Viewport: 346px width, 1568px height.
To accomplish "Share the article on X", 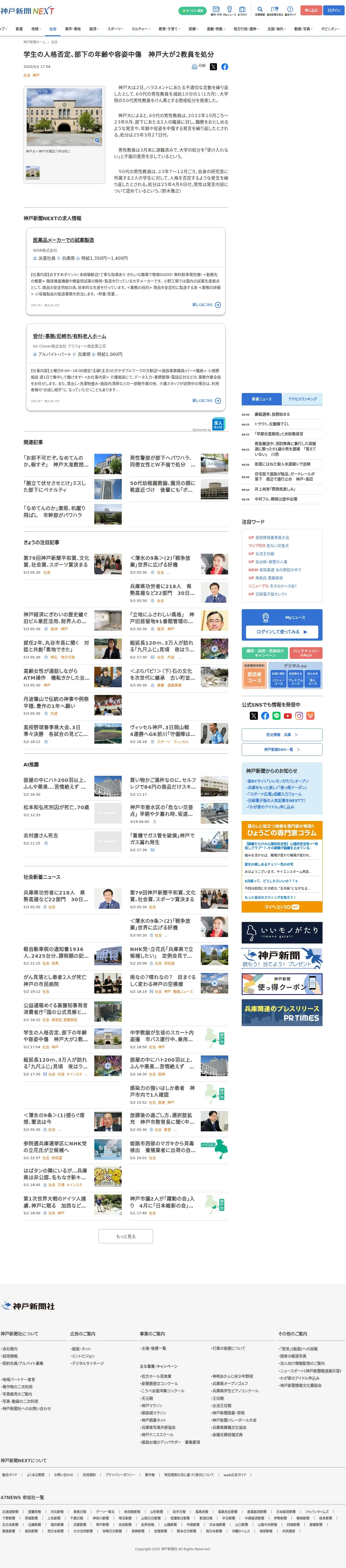I will point(213,67).
